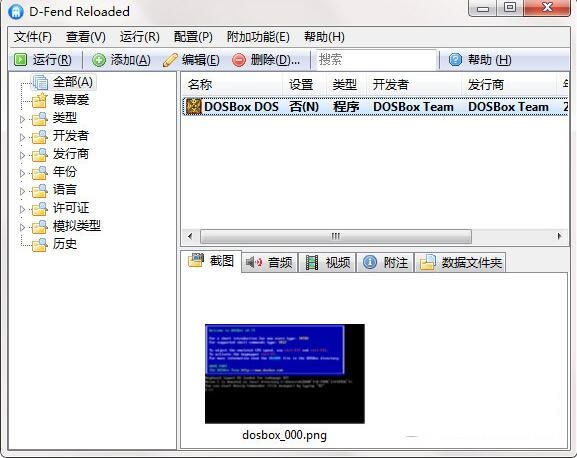Select the dosbox_000.png screenshot thumbnail
Image resolution: width=577 pixels, height=458 pixels.
(285, 374)
